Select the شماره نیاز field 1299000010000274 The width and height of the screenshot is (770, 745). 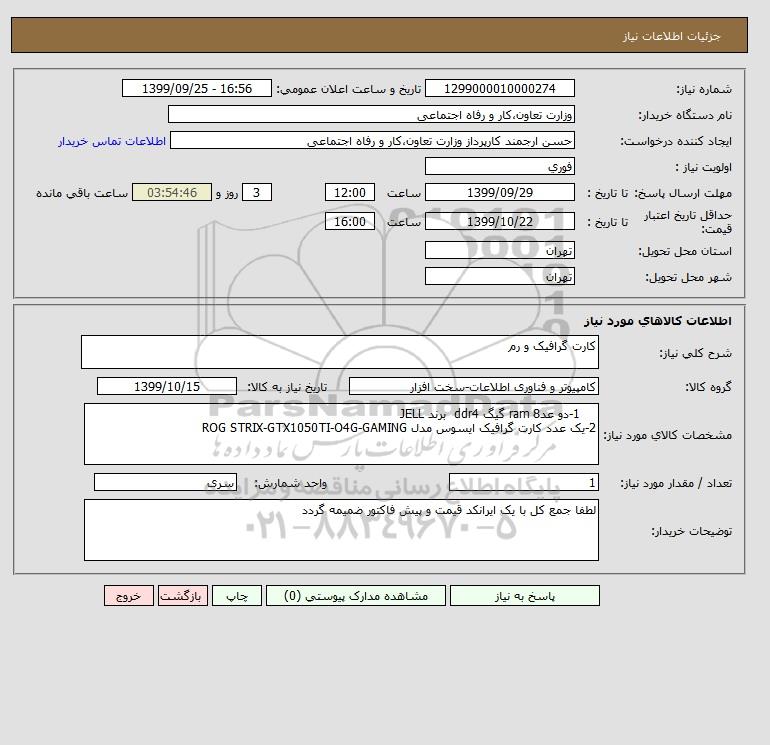point(499,88)
